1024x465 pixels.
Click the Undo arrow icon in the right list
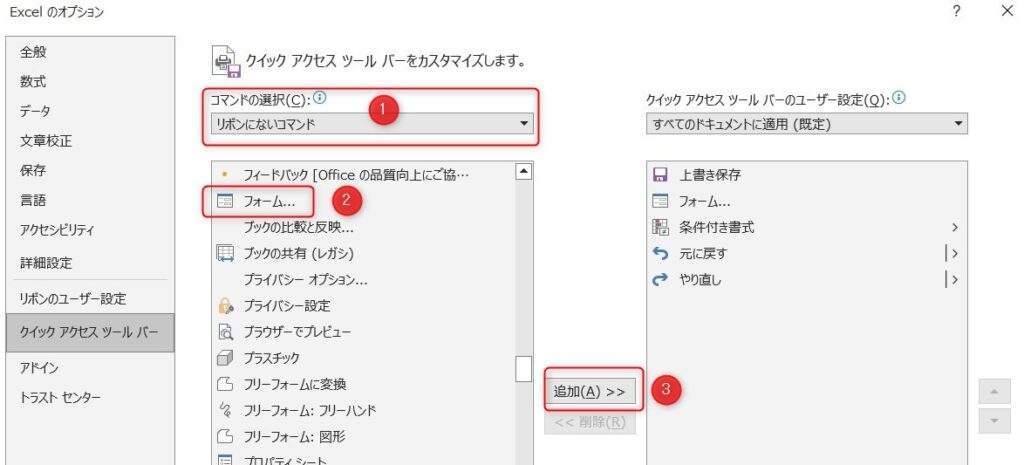pyautogui.click(x=660, y=254)
